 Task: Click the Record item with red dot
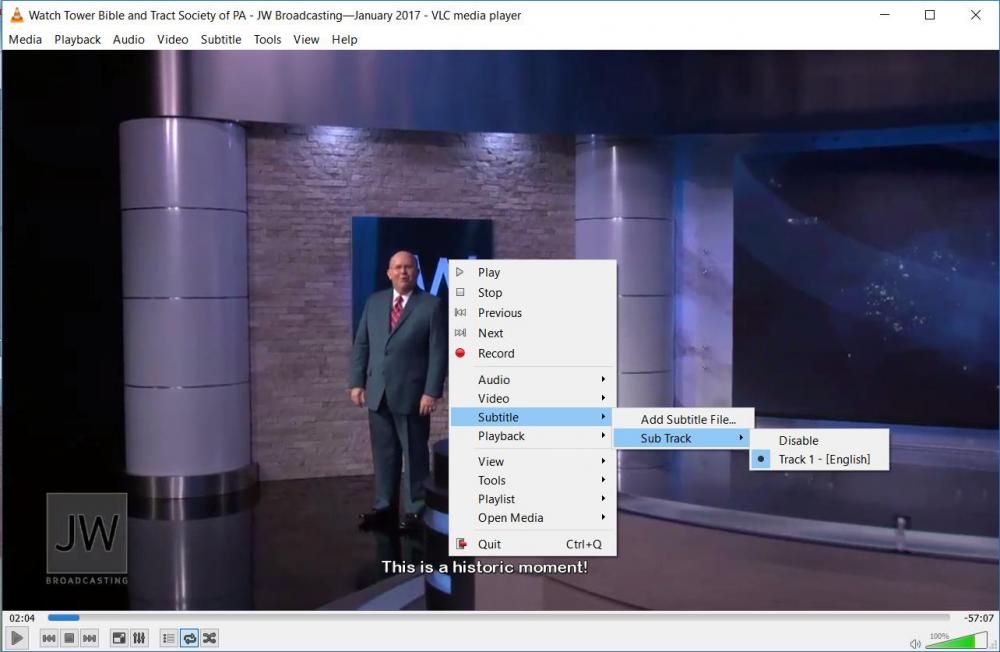(496, 353)
